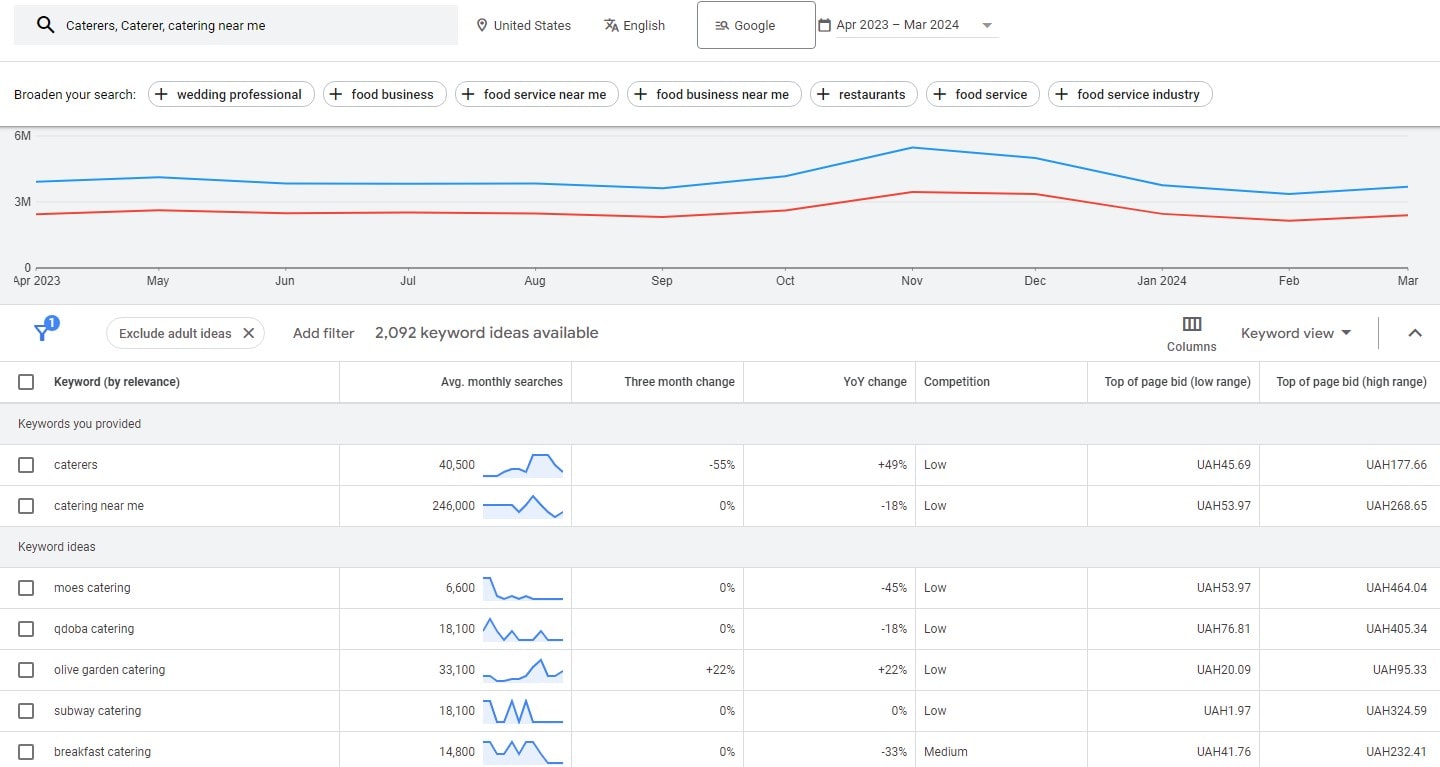Screen dimensions: 1440x767
Task: Change the English language setting
Action: pyautogui.click(x=634, y=25)
